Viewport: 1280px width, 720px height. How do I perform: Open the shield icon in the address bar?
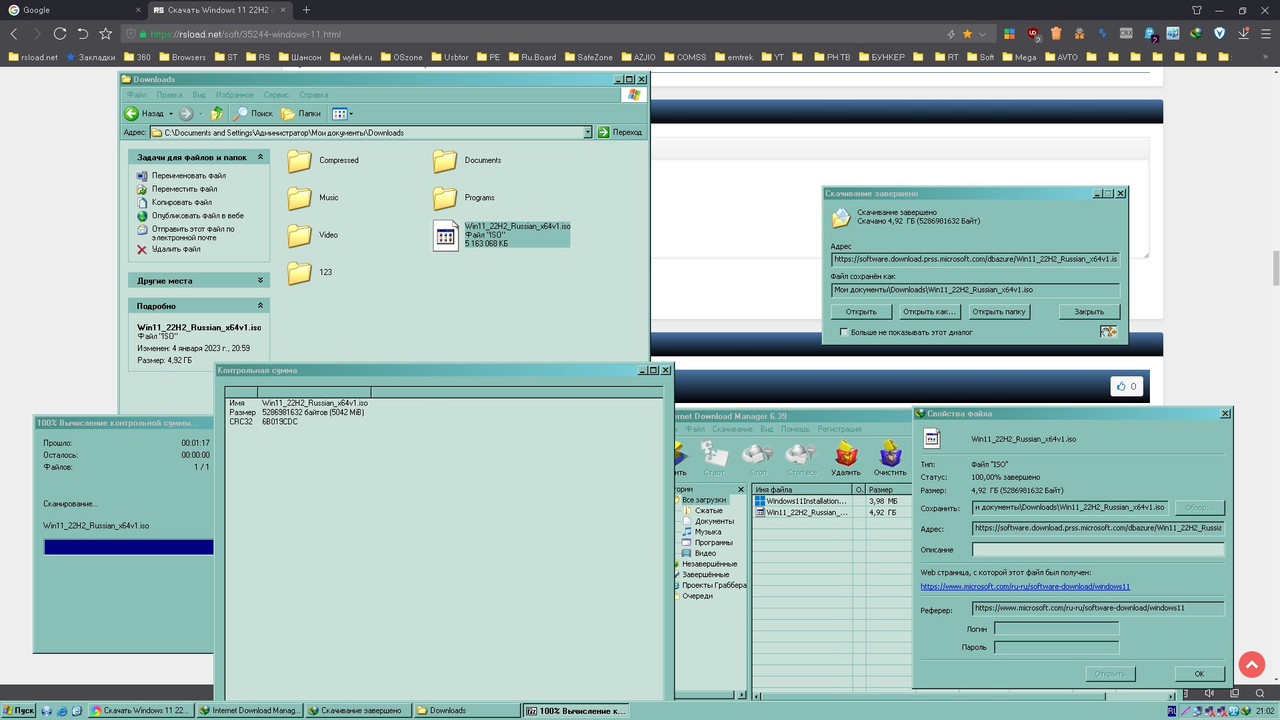pos(131,33)
